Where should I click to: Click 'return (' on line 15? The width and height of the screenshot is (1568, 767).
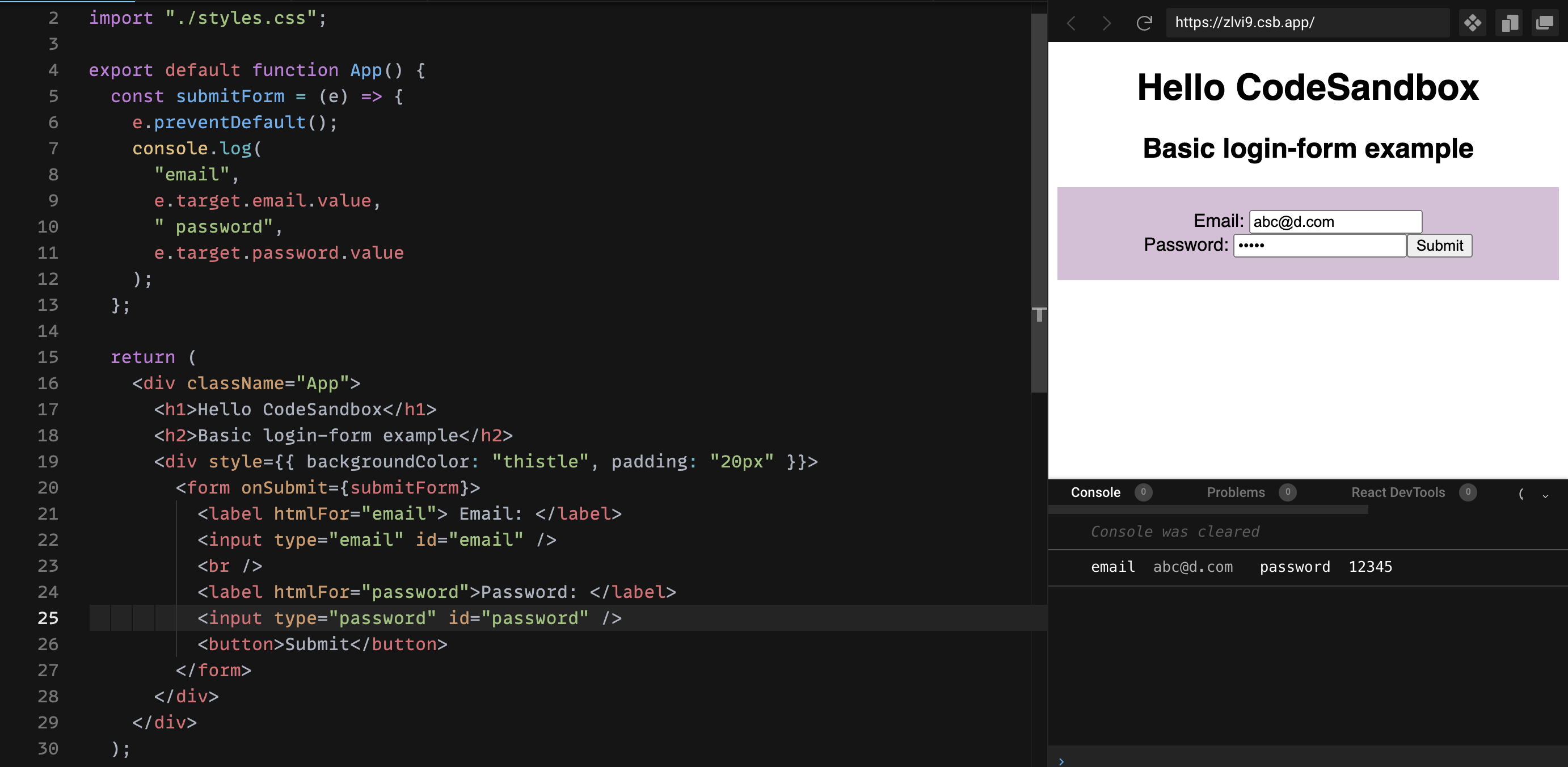pos(153,357)
